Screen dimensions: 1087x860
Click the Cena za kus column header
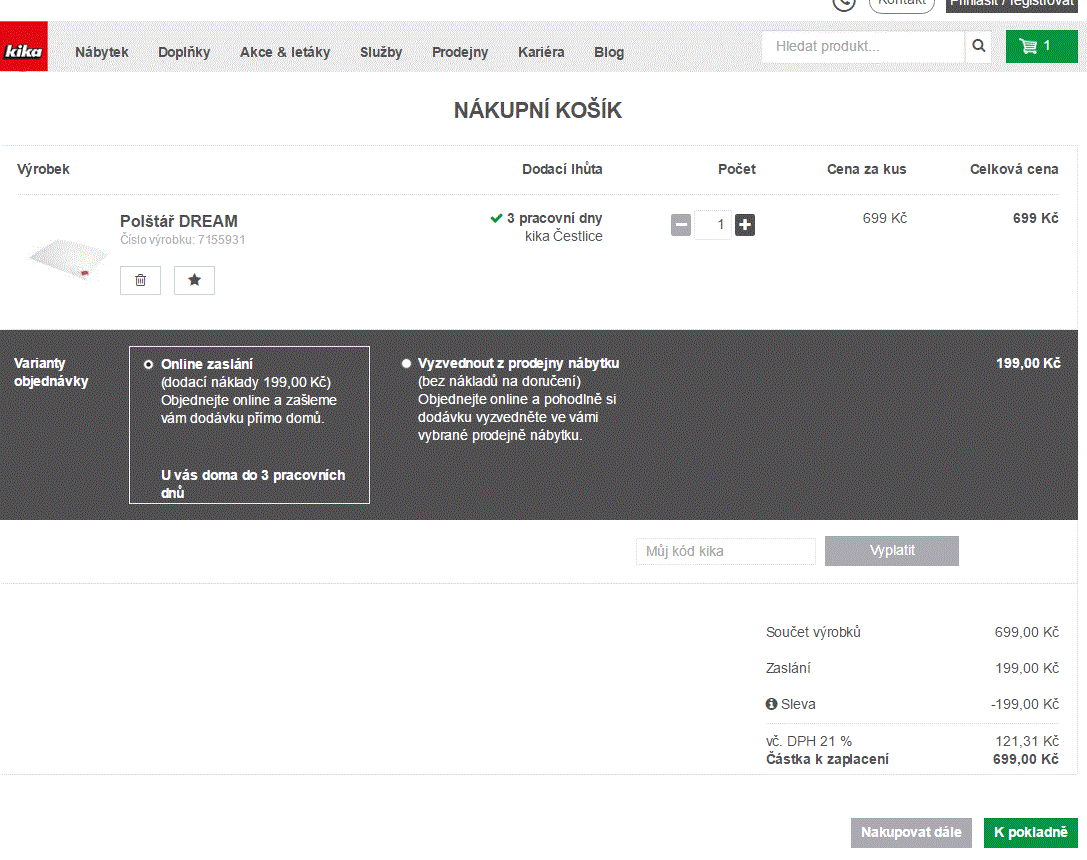coord(867,169)
